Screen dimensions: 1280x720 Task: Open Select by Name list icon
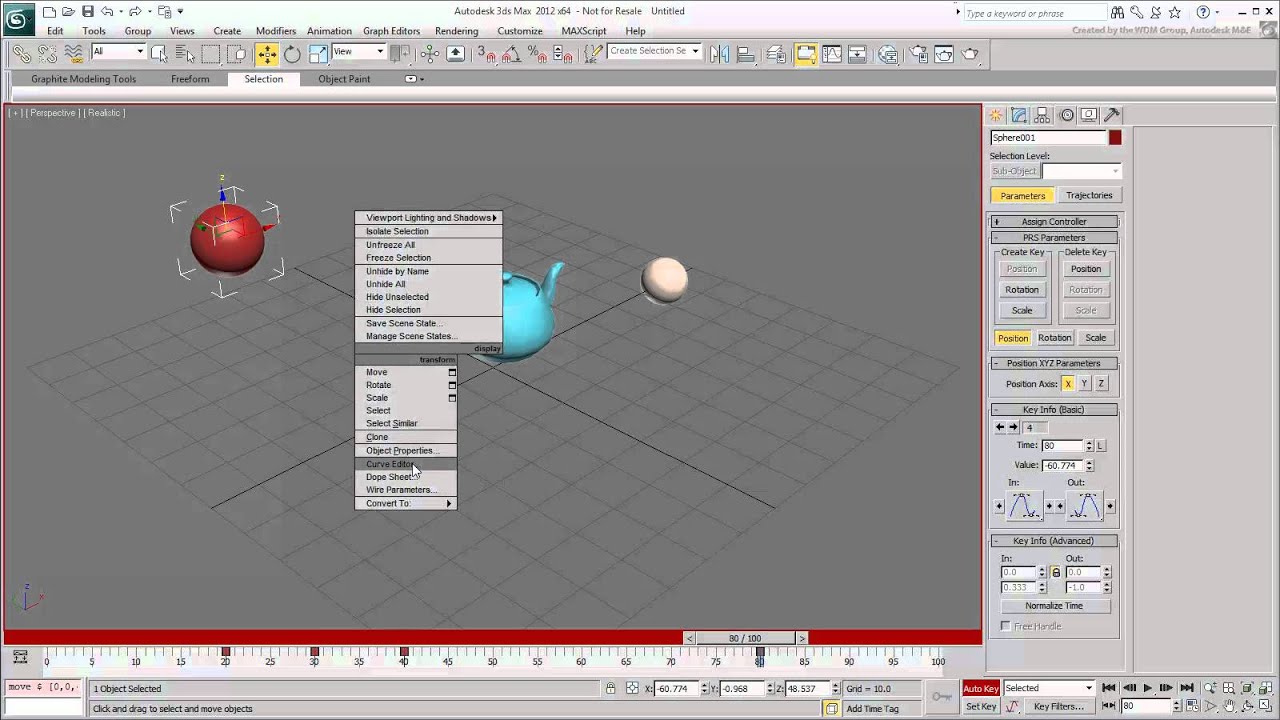pos(185,54)
